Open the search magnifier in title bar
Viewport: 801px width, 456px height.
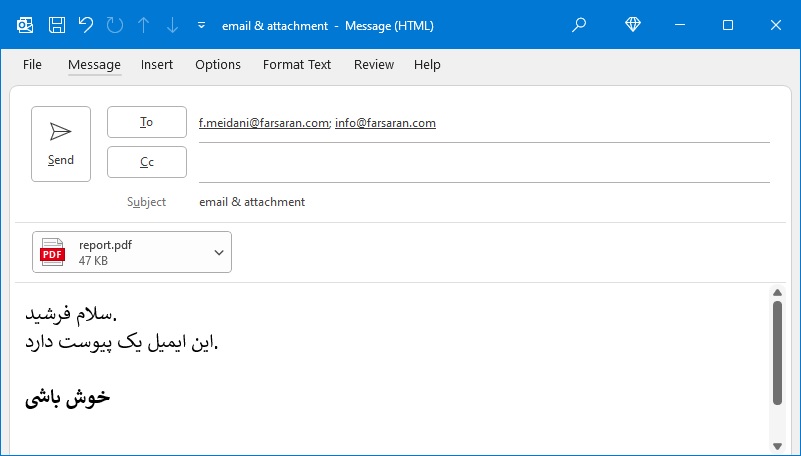(x=579, y=25)
